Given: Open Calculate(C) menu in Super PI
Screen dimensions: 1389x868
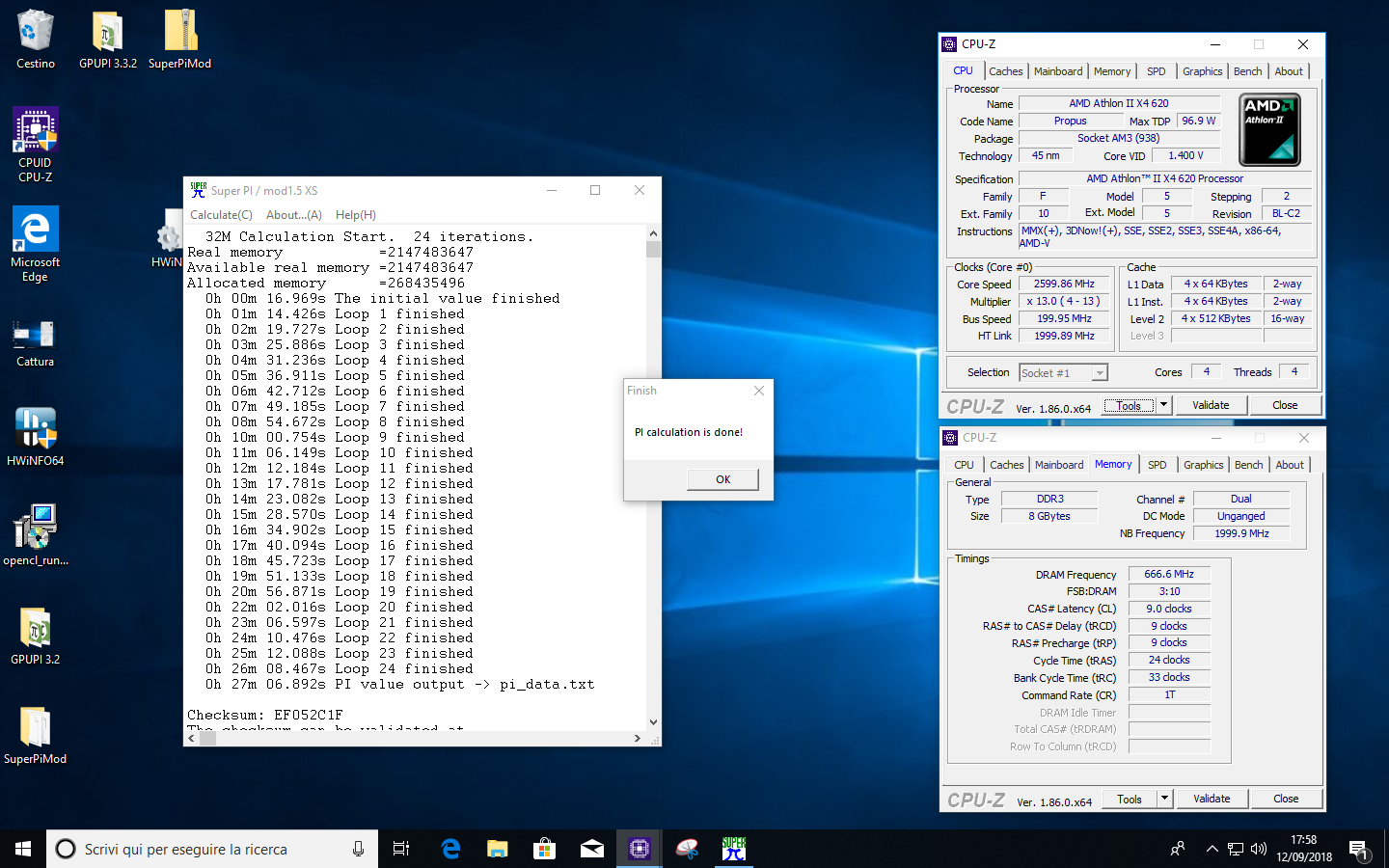Looking at the screenshot, I should coord(221,215).
